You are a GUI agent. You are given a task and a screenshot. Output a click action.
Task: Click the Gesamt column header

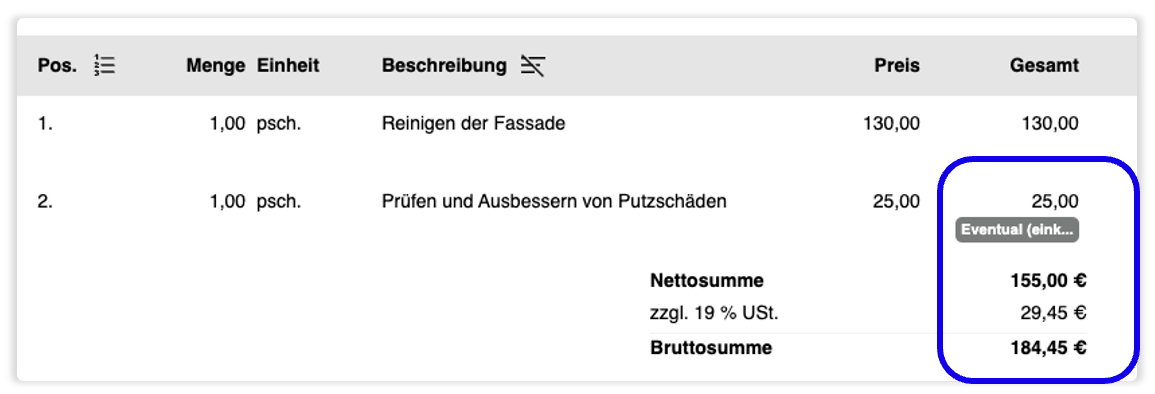pos(1044,66)
